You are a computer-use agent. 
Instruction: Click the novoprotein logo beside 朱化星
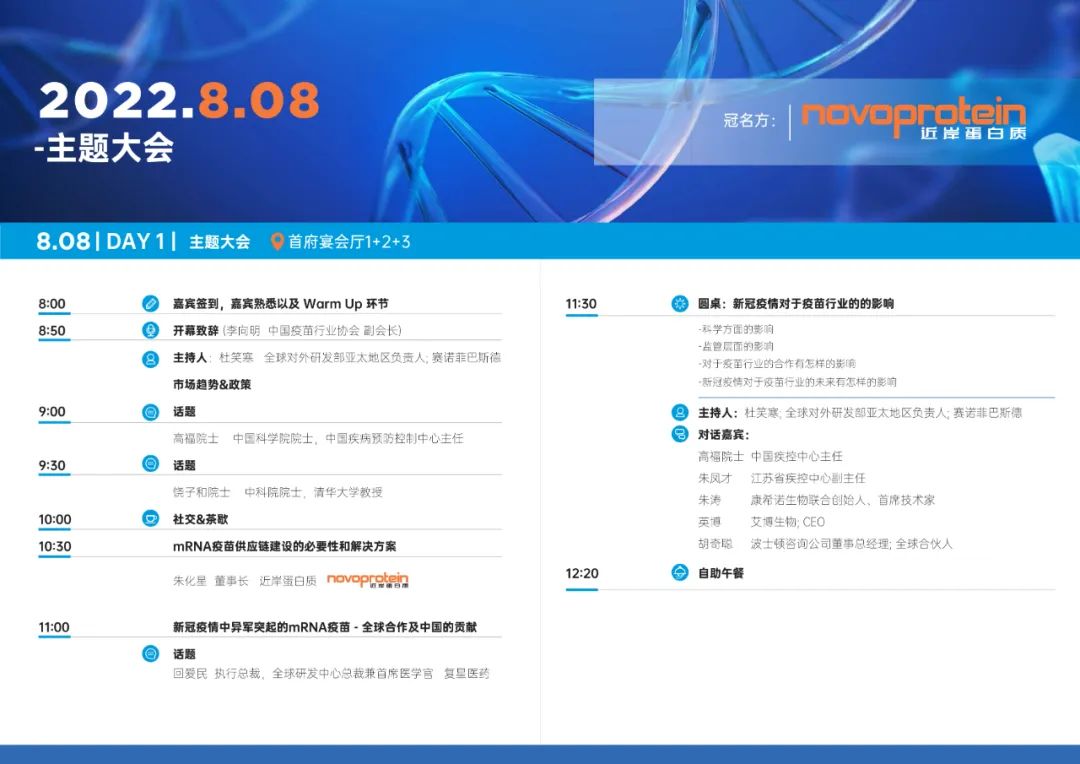(371, 578)
